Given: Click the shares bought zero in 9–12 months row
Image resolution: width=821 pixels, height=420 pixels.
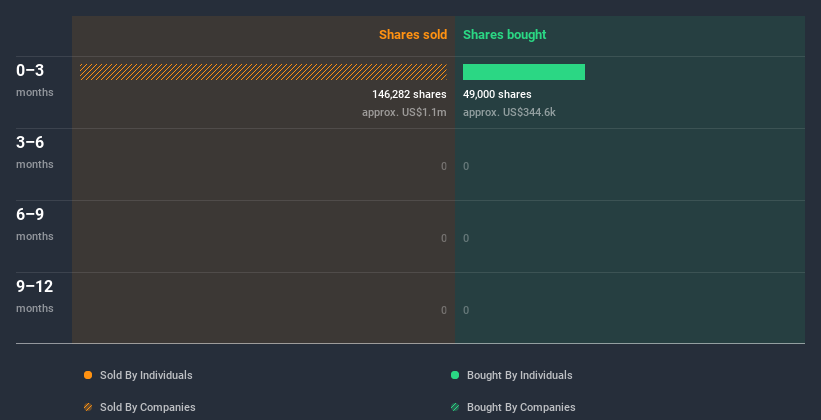Looking at the screenshot, I should (466, 310).
